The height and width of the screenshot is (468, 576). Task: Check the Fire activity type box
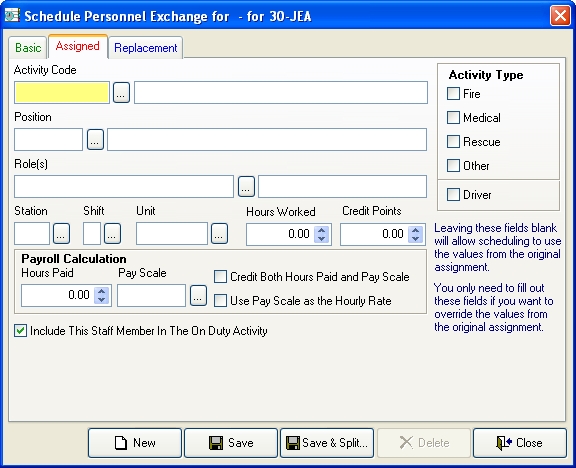point(453,94)
